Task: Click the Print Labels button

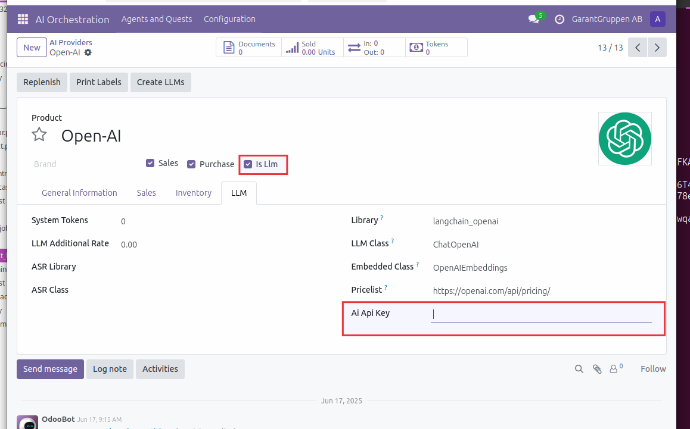Action: [99, 82]
